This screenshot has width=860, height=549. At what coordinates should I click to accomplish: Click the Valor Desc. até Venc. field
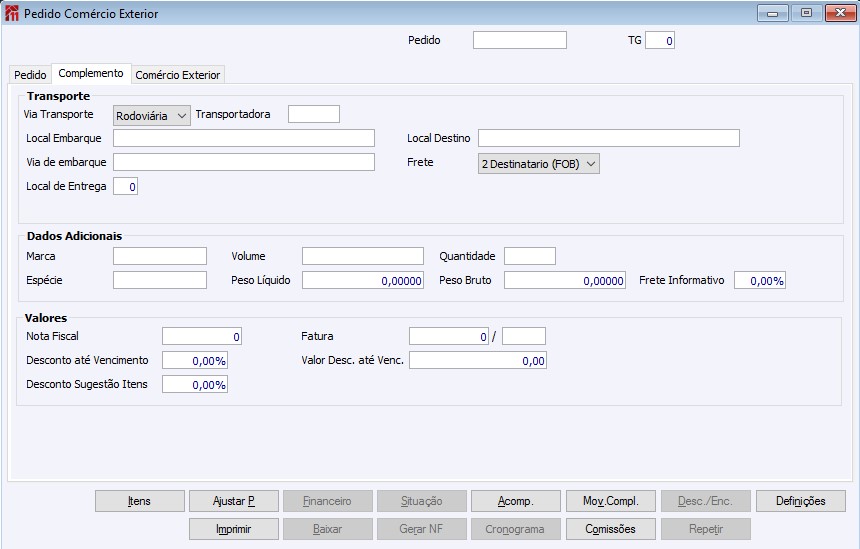(x=478, y=360)
